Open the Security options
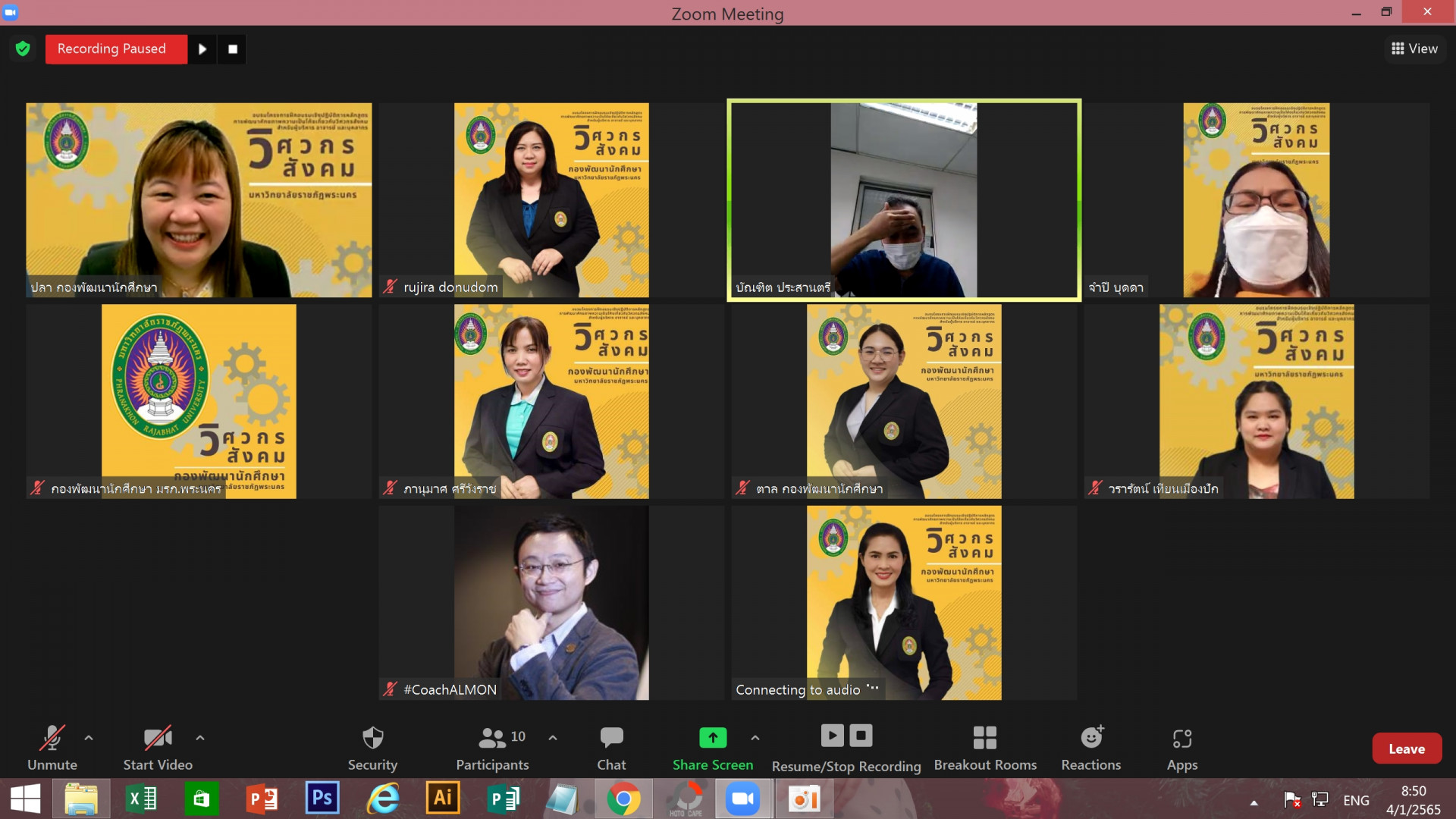Screen dimensions: 1456x819 (x=372, y=748)
